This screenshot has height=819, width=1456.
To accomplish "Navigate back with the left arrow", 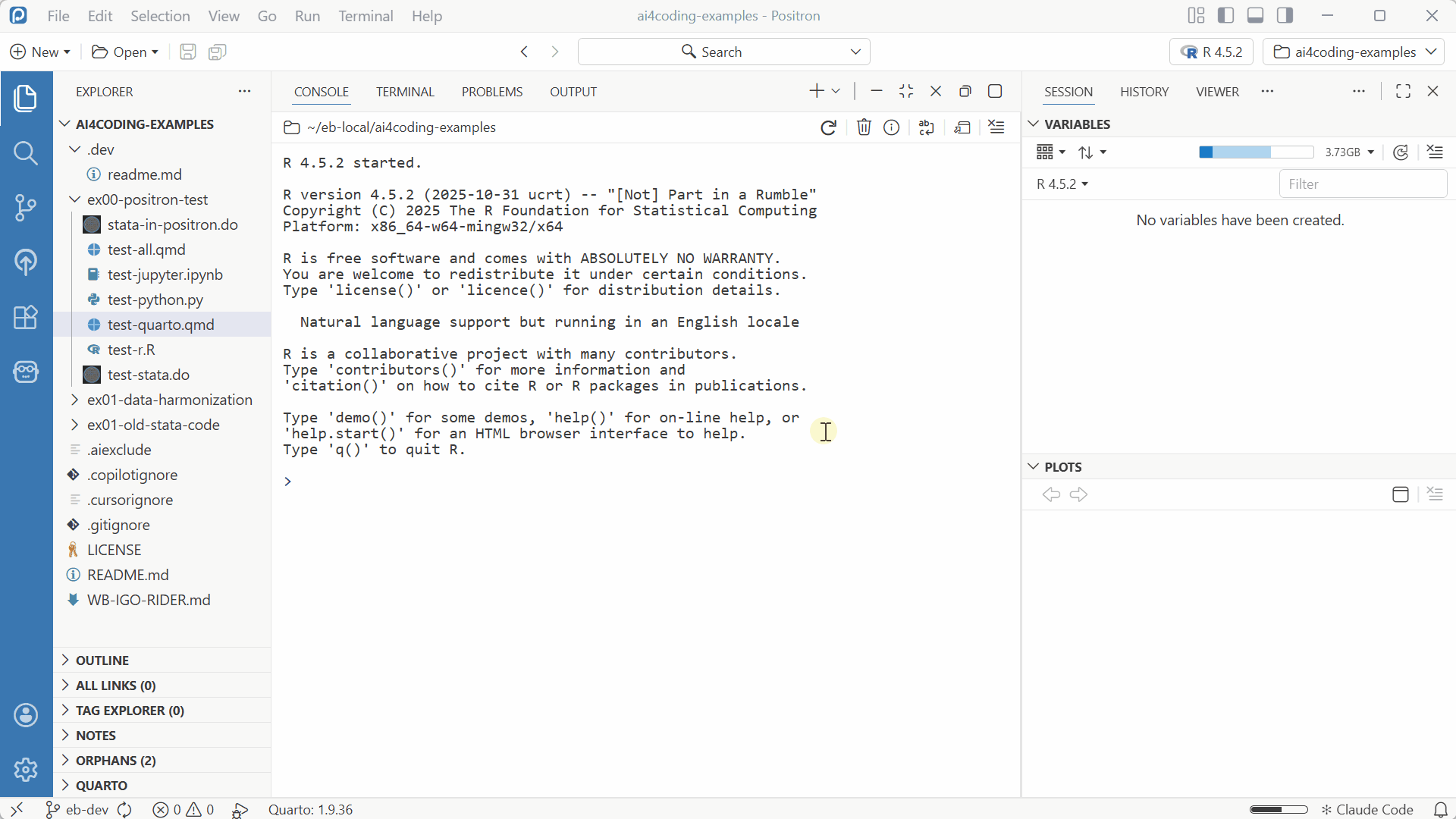I will 524,52.
